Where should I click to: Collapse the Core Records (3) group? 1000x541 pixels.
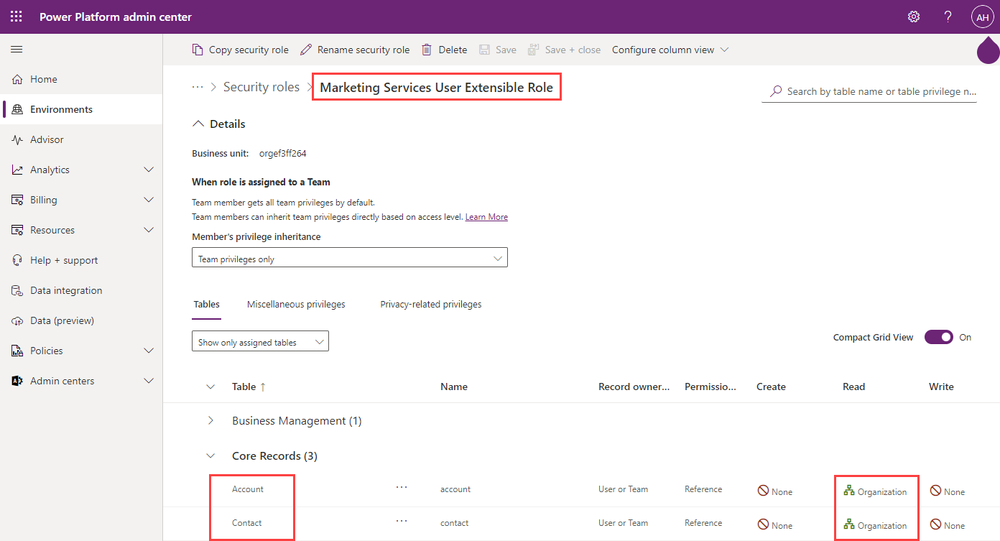click(x=210, y=456)
